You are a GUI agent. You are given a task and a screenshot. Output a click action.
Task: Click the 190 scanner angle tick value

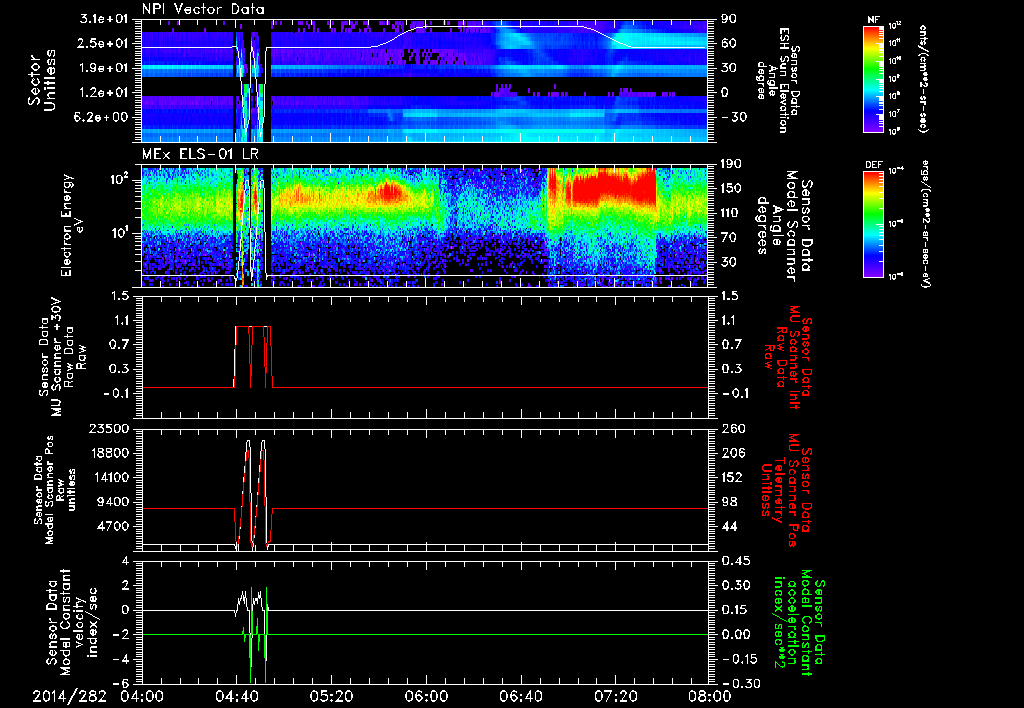pyautogui.click(x=731, y=163)
